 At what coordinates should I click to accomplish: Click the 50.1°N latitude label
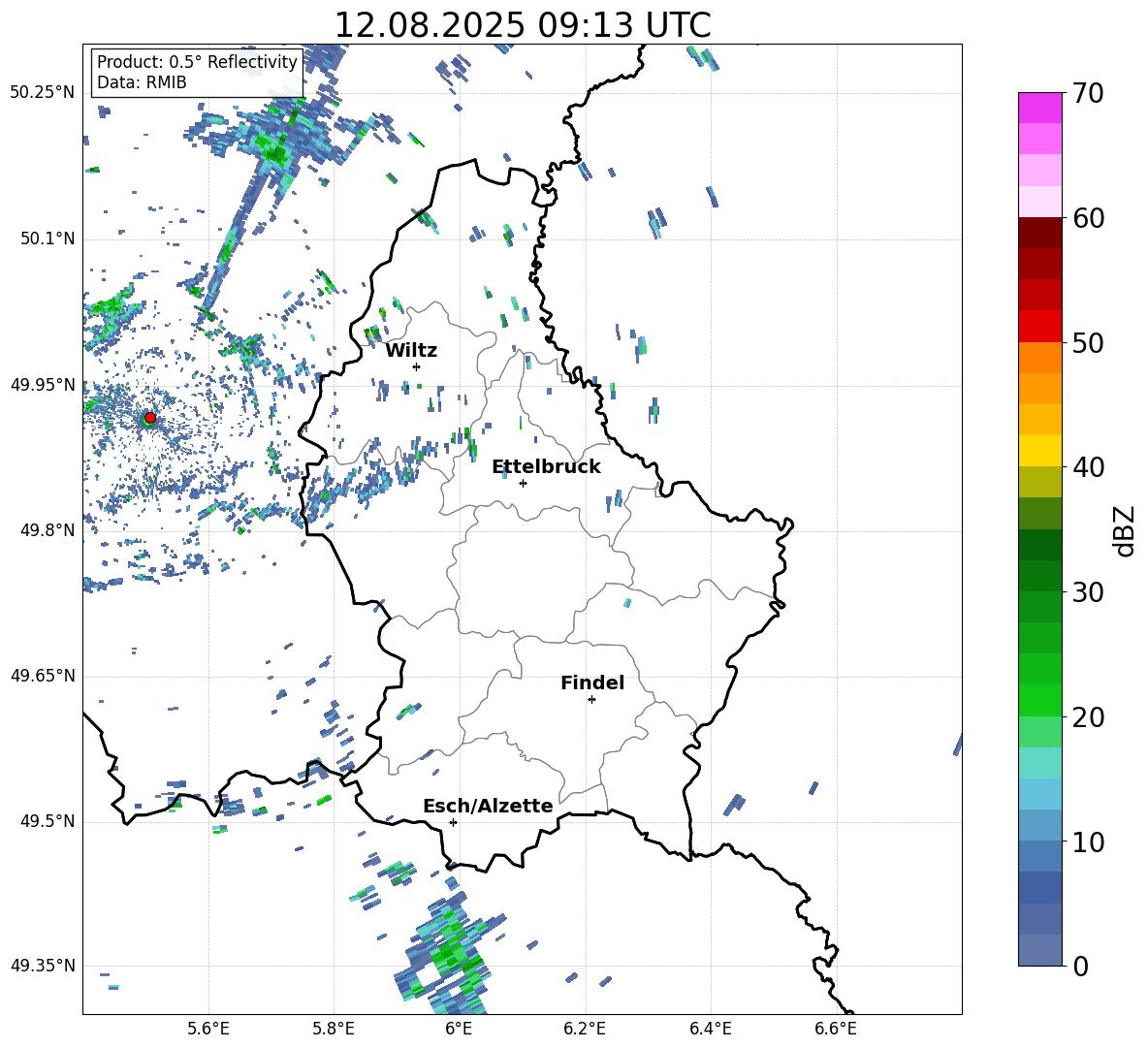48,238
